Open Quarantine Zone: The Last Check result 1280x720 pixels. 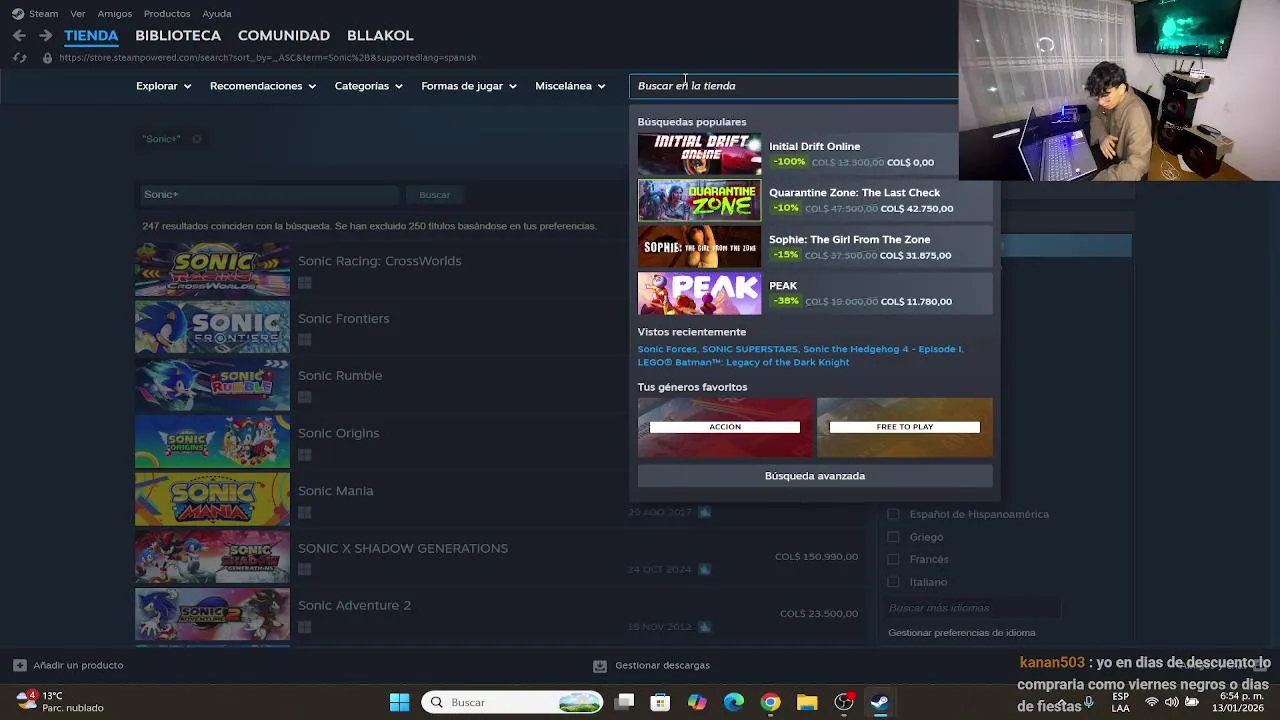pyautogui.click(x=815, y=201)
